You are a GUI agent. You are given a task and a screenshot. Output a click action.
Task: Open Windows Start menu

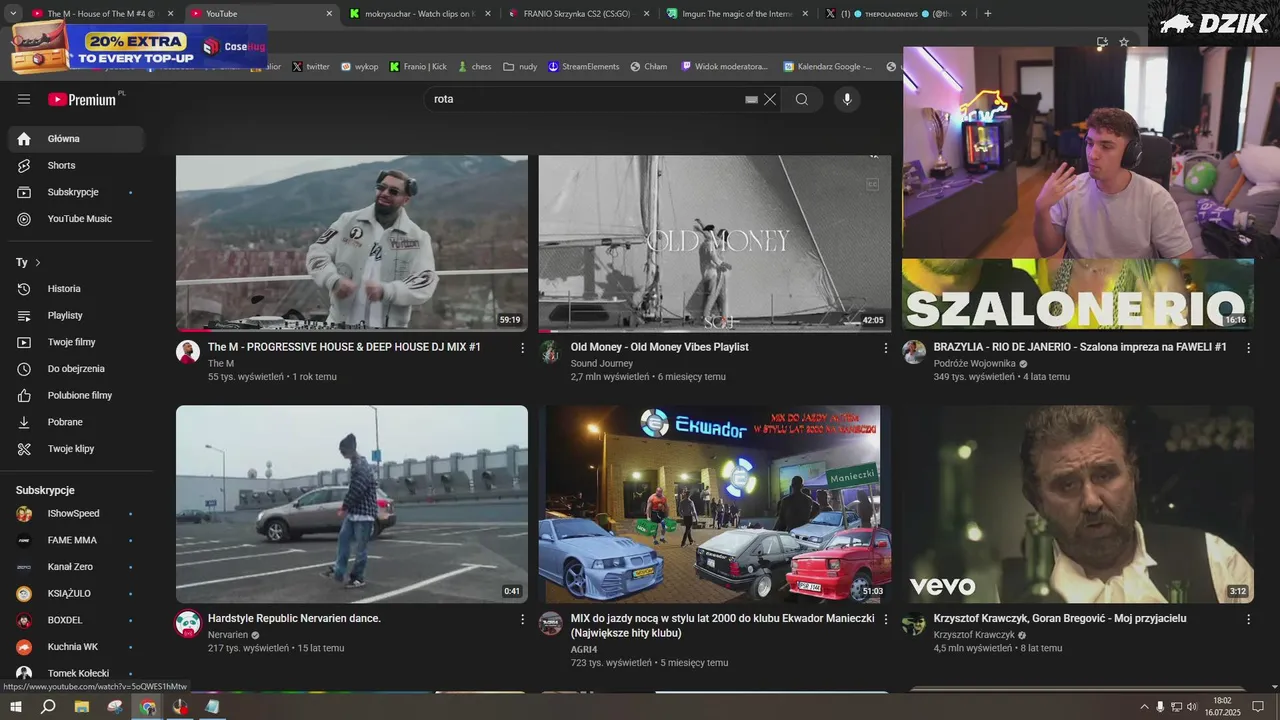pos(16,706)
